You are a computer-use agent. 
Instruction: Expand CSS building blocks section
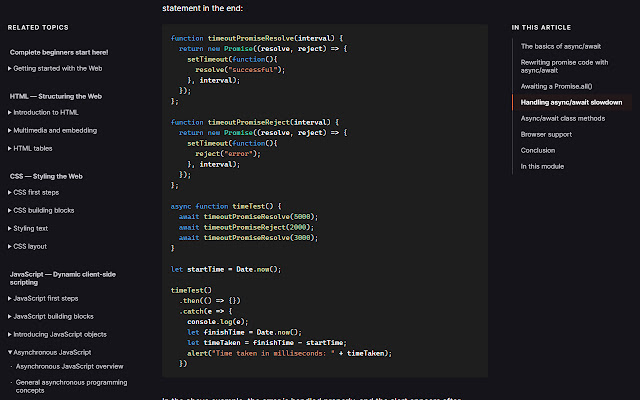point(41,211)
